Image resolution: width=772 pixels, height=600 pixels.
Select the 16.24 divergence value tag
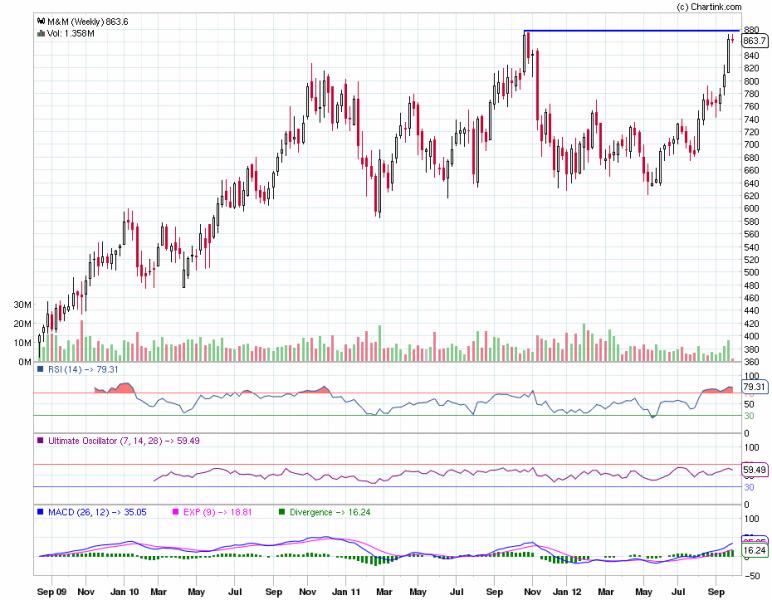pos(754,550)
